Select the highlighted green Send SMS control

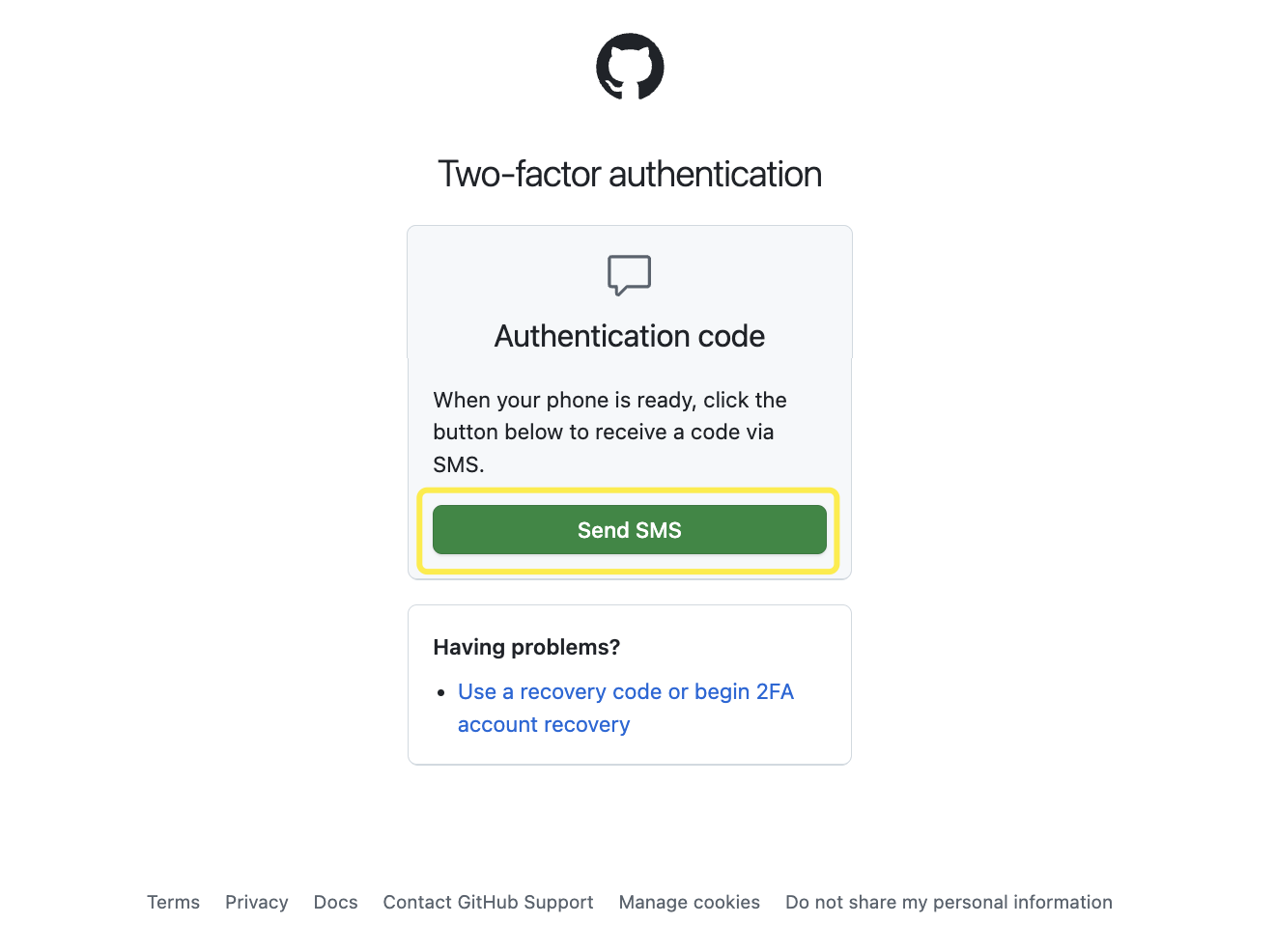pyautogui.click(x=629, y=529)
